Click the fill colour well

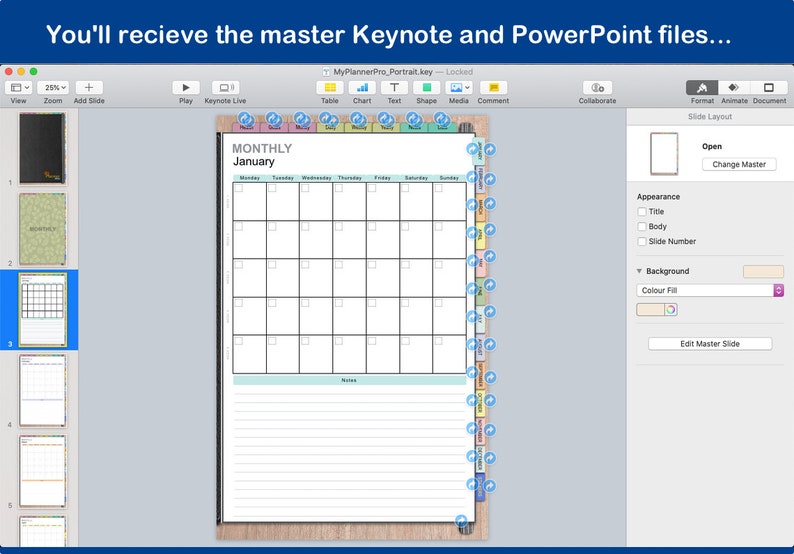(x=650, y=309)
